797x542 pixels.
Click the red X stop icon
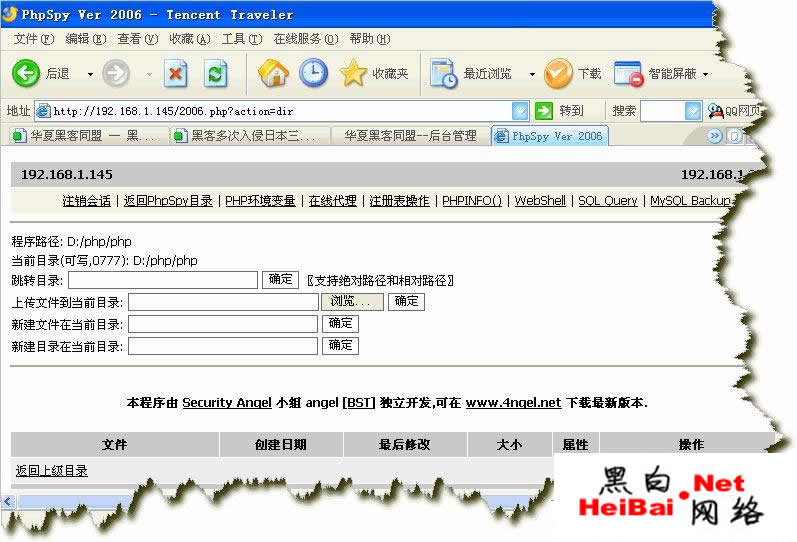pos(176,74)
